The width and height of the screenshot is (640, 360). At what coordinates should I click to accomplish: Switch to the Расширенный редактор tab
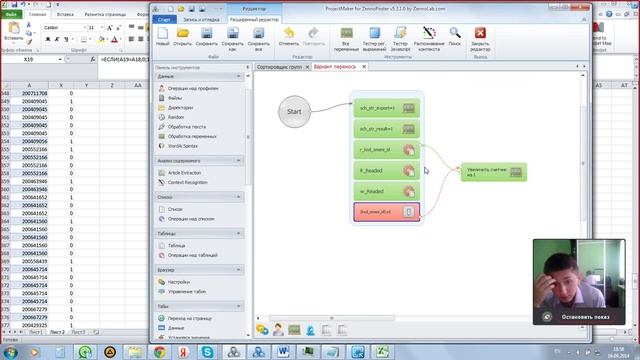click(254, 19)
